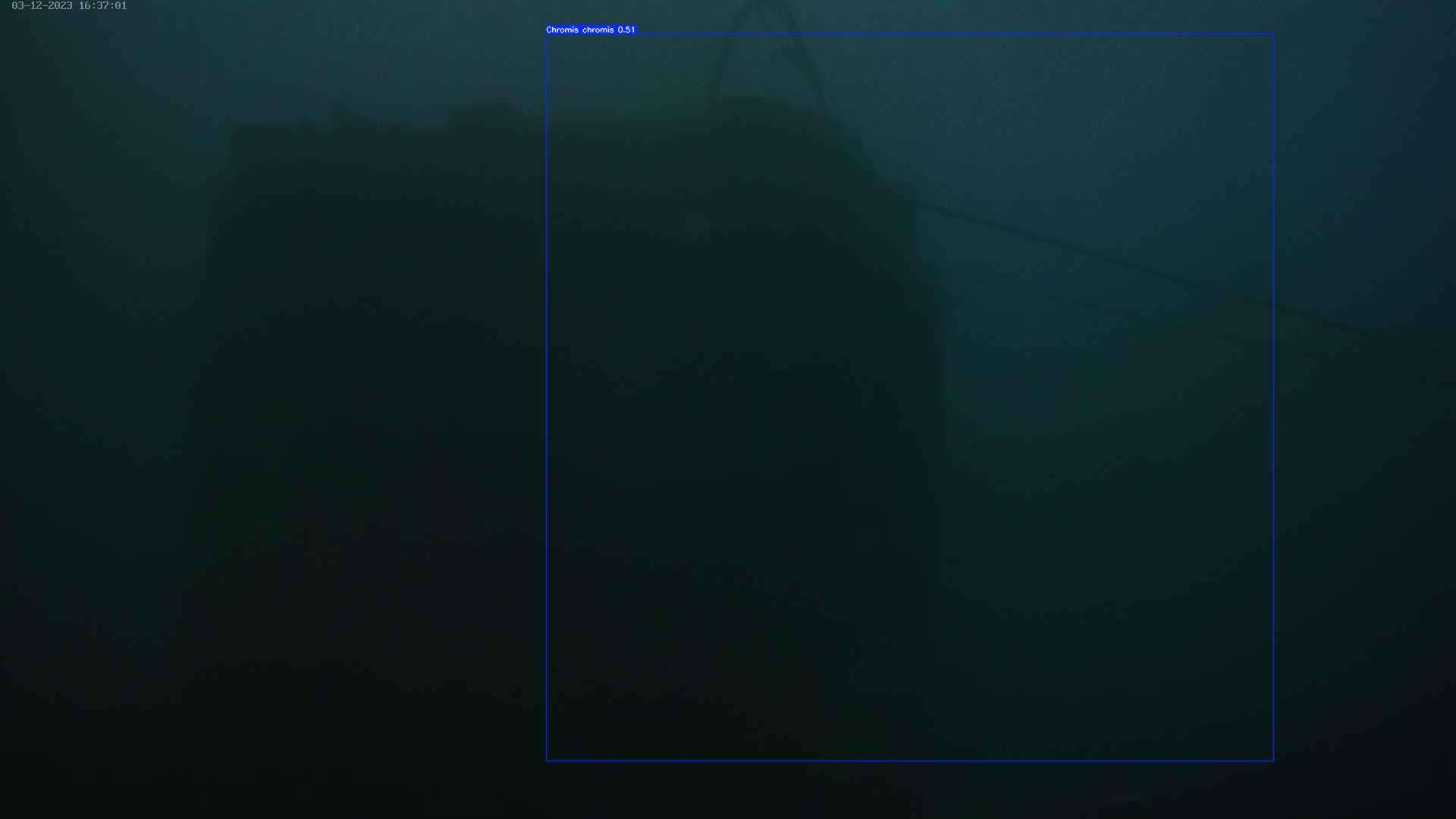
Task: Click the 0.51 confidence score
Action: click(x=626, y=30)
